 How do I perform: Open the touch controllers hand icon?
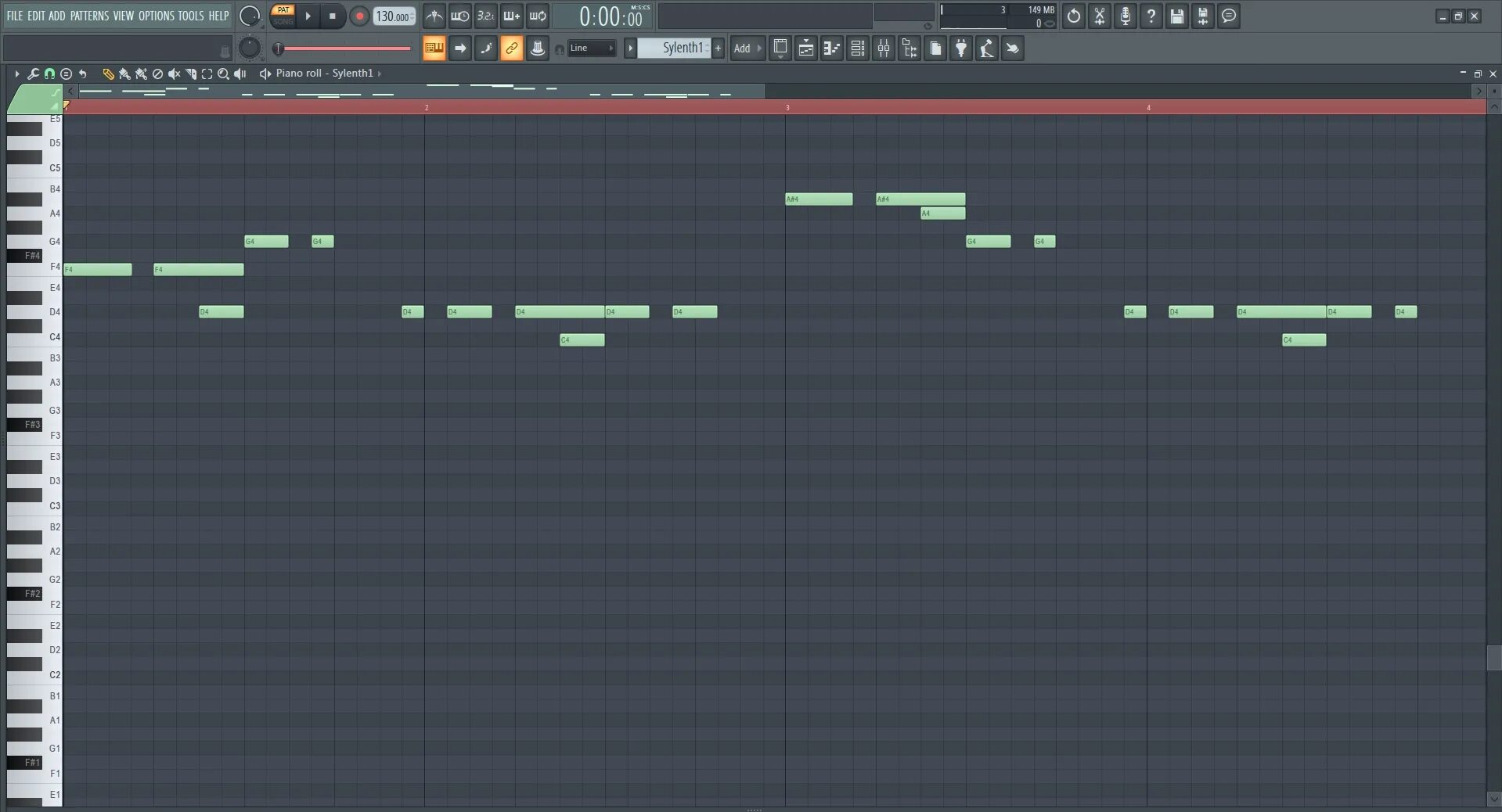(x=1013, y=49)
